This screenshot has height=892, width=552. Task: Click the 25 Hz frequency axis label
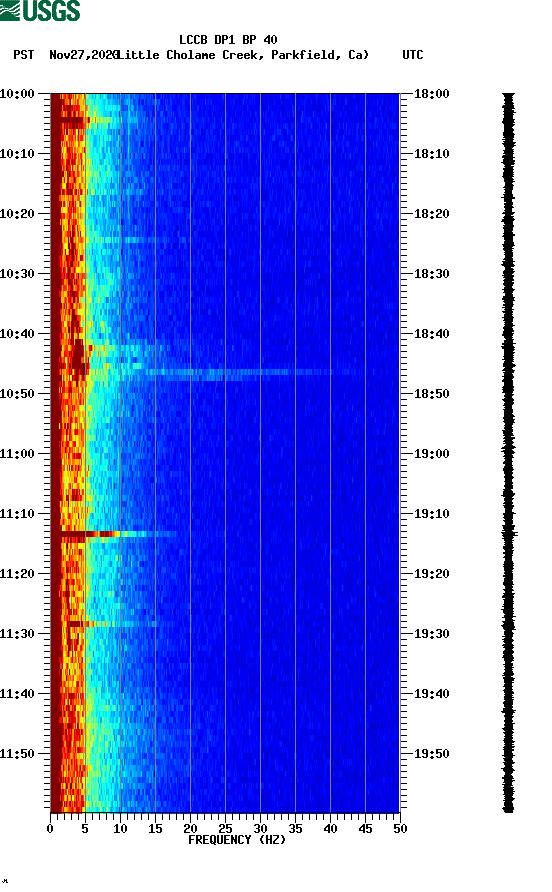click(225, 829)
